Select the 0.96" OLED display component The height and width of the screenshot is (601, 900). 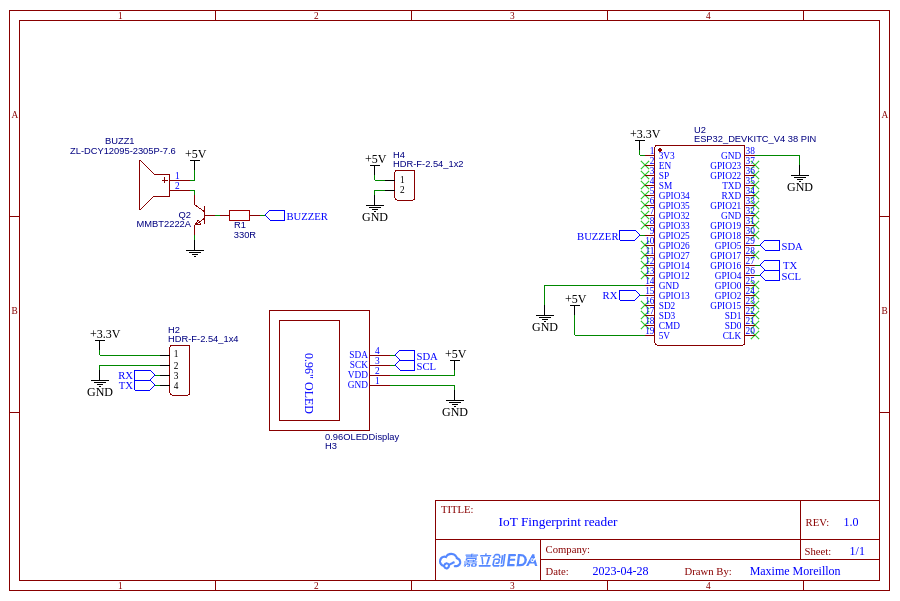coord(319,370)
